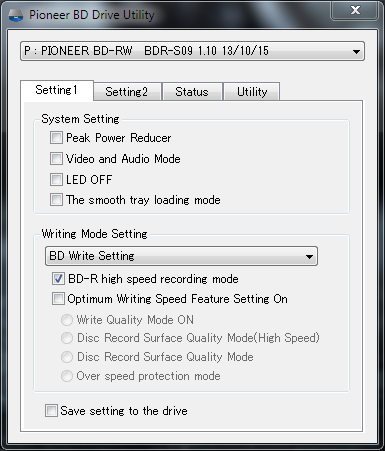Screen dimensions: 385x451
Task: Tick the Video and Audio Mode checkbox
Action: tap(56, 158)
